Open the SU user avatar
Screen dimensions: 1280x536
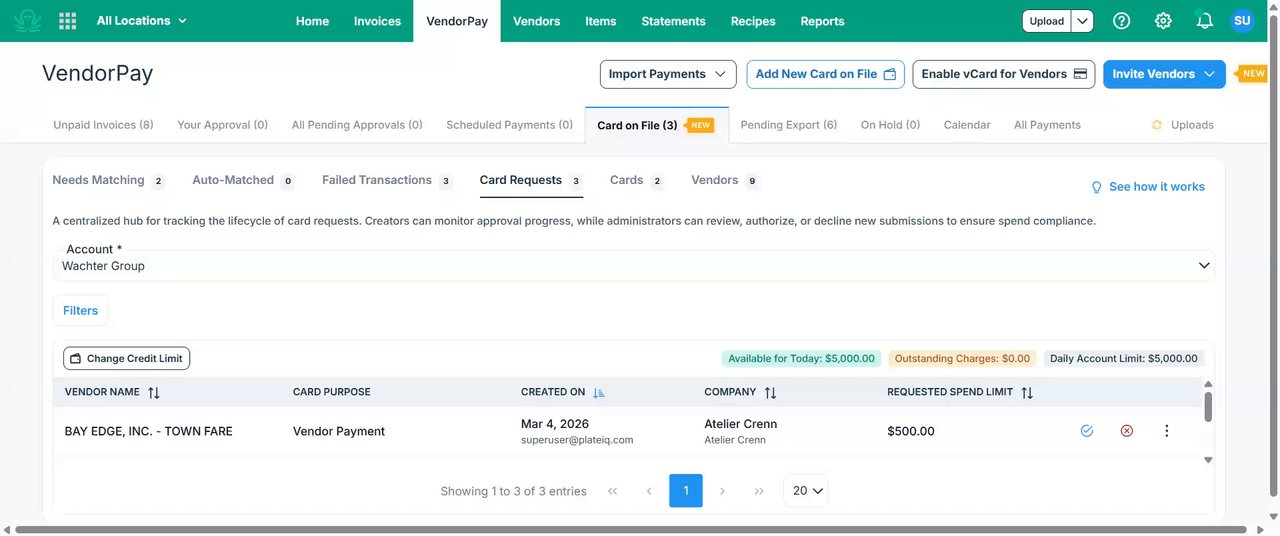pyautogui.click(x=1242, y=21)
